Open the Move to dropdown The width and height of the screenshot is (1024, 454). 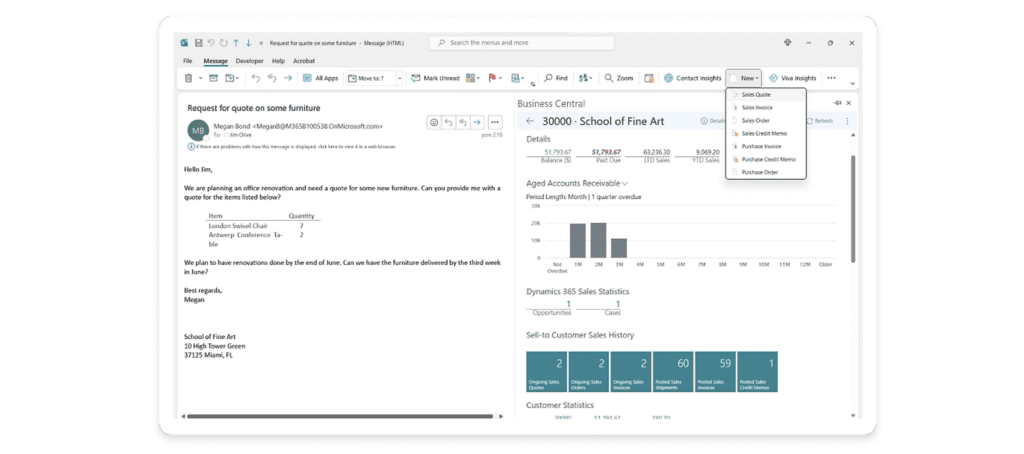click(400, 78)
